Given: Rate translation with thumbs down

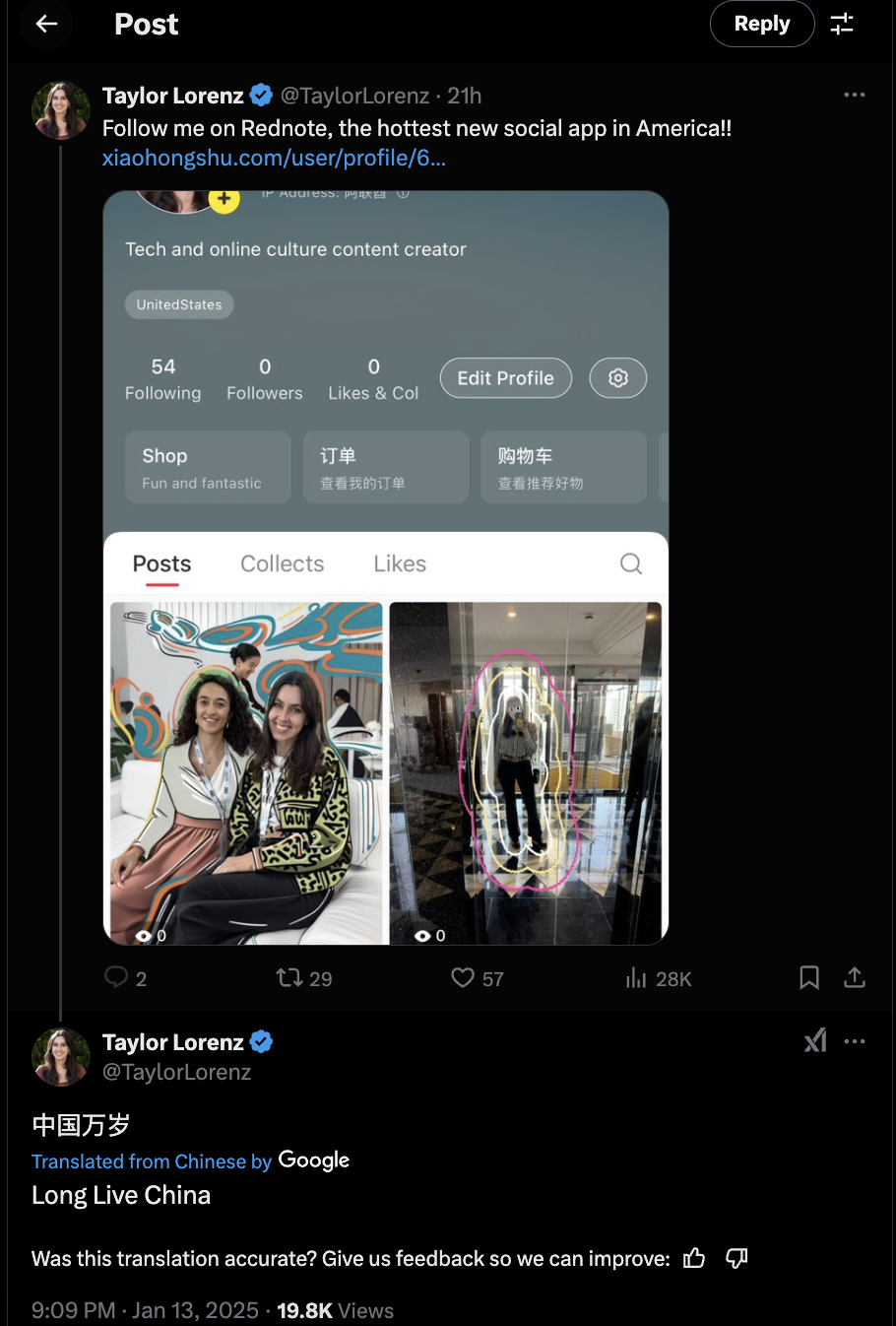Looking at the screenshot, I should click(x=736, y=1258).
